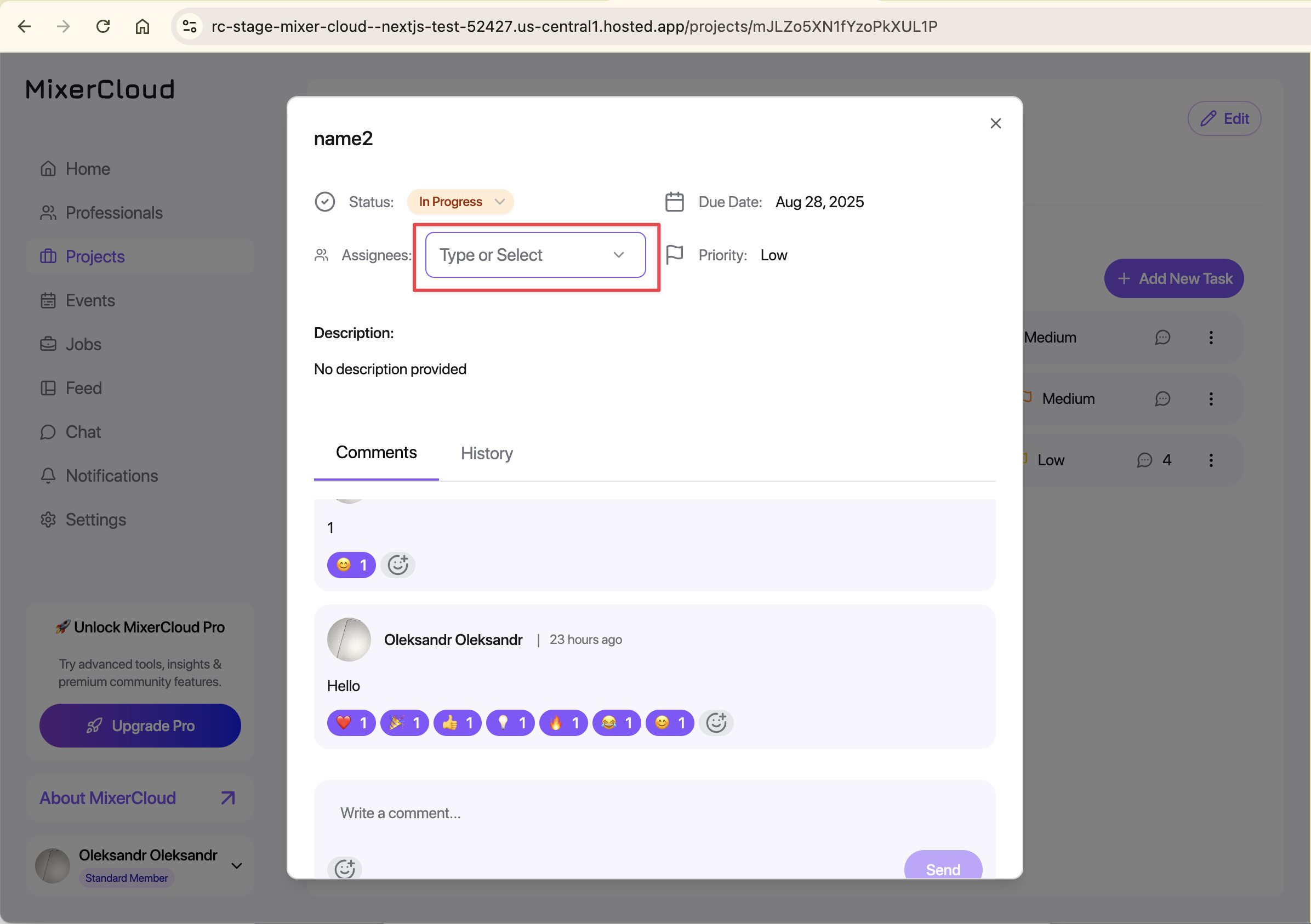Viewport: 1311px width, 924px height.
Task: Click the add reaction icon under Hello comment
Action: [716, 723]
